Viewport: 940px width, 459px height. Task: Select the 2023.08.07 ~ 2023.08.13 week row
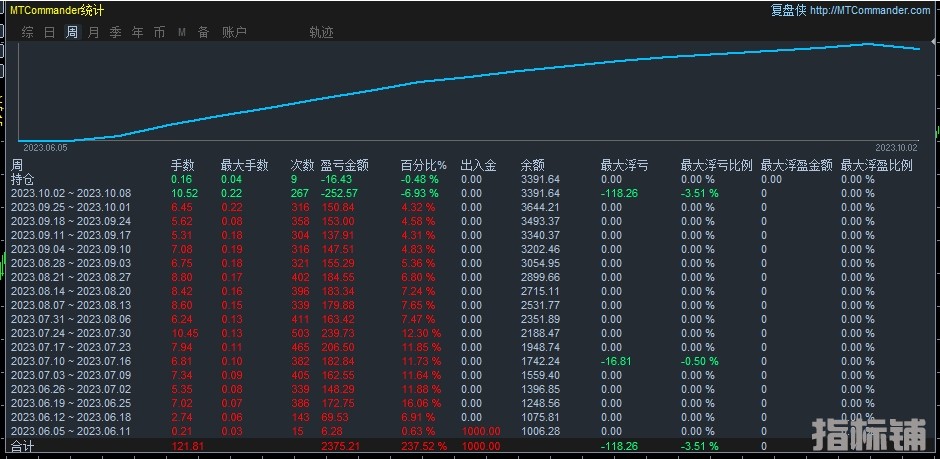(x=71, y=305)
